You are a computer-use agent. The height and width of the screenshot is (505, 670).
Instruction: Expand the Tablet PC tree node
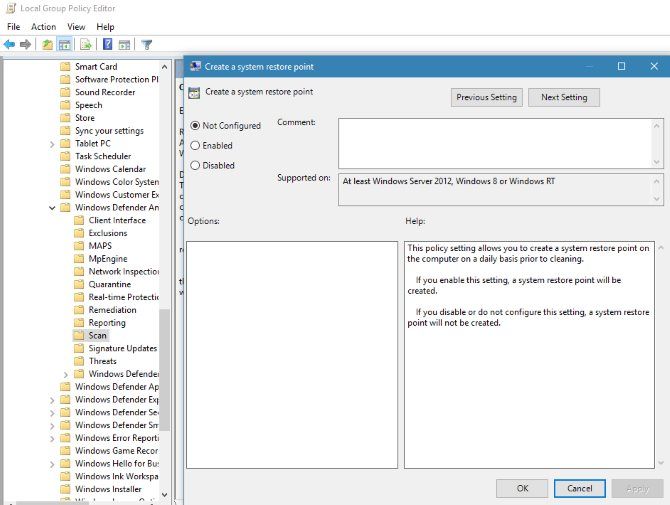(x=52, y=144)
